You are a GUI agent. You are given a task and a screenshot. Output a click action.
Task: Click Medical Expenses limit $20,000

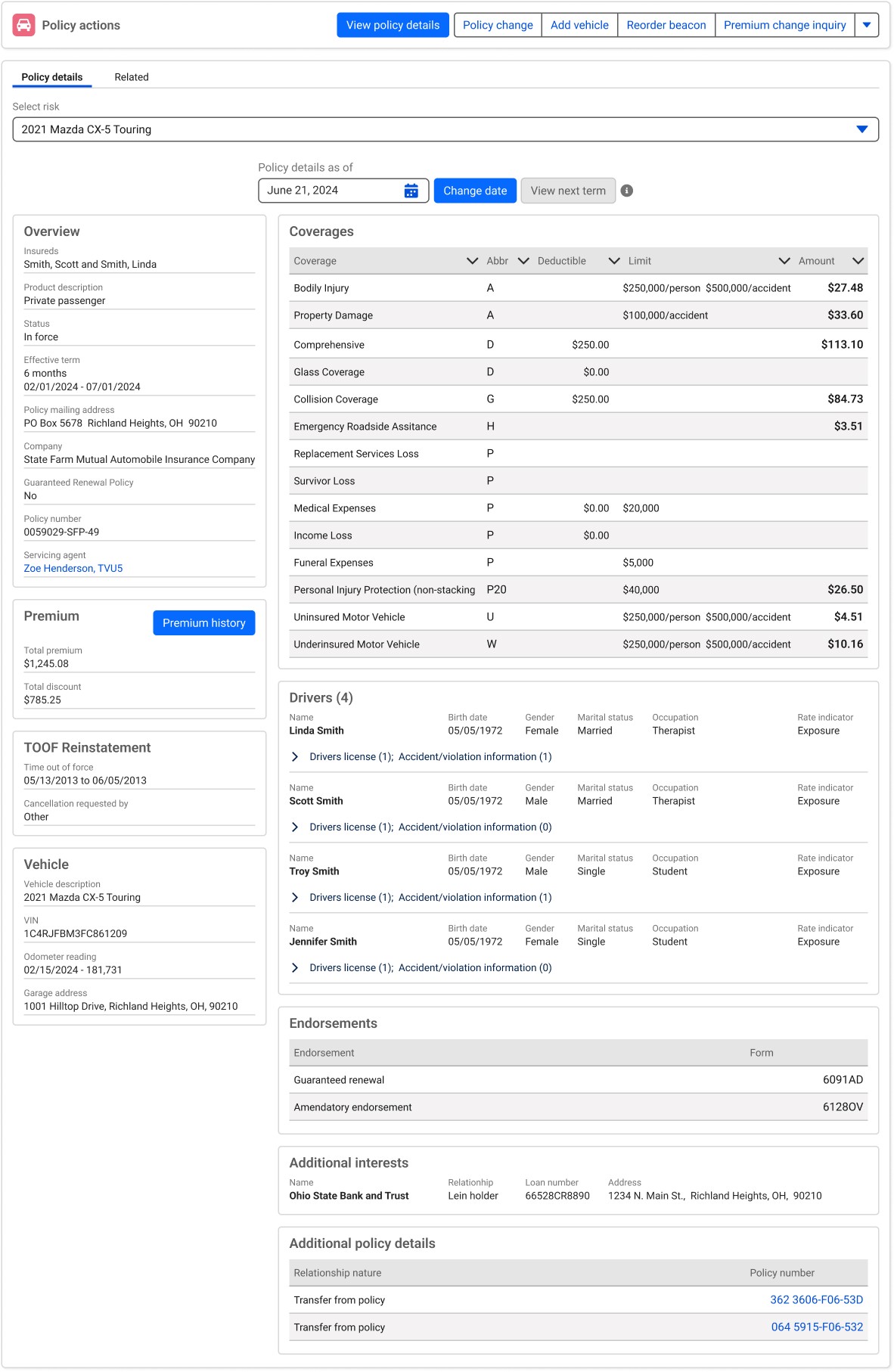[x=641, y=508]
